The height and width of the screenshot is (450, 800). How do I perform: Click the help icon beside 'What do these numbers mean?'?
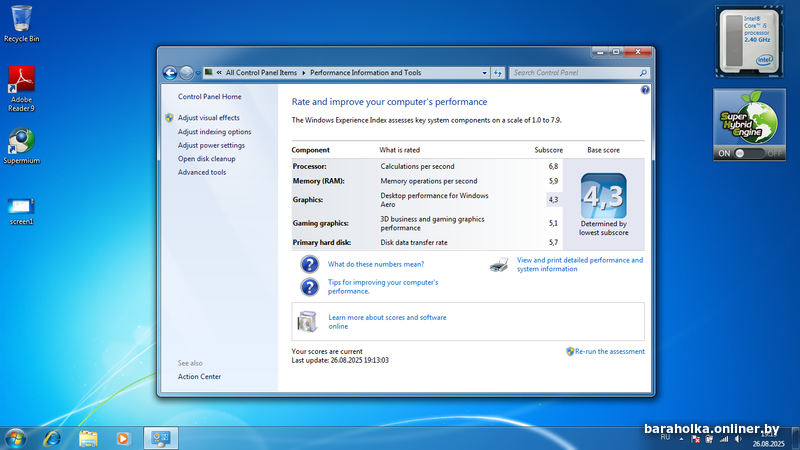pyautogui.click(x=309, y=264)
